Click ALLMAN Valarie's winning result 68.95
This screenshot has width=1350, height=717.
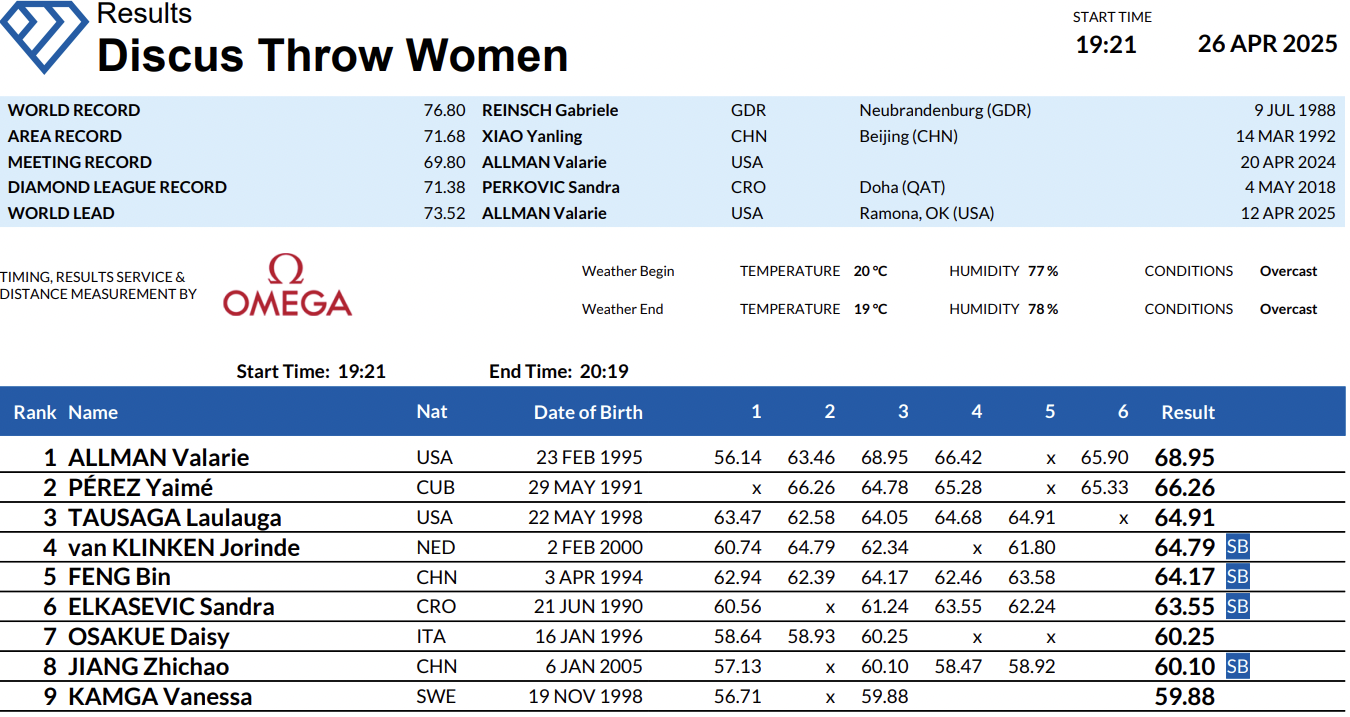point(1185,458)
